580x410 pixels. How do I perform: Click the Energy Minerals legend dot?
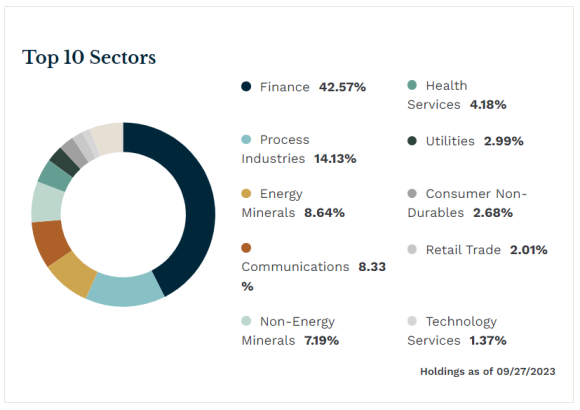(x=246, y=194)
